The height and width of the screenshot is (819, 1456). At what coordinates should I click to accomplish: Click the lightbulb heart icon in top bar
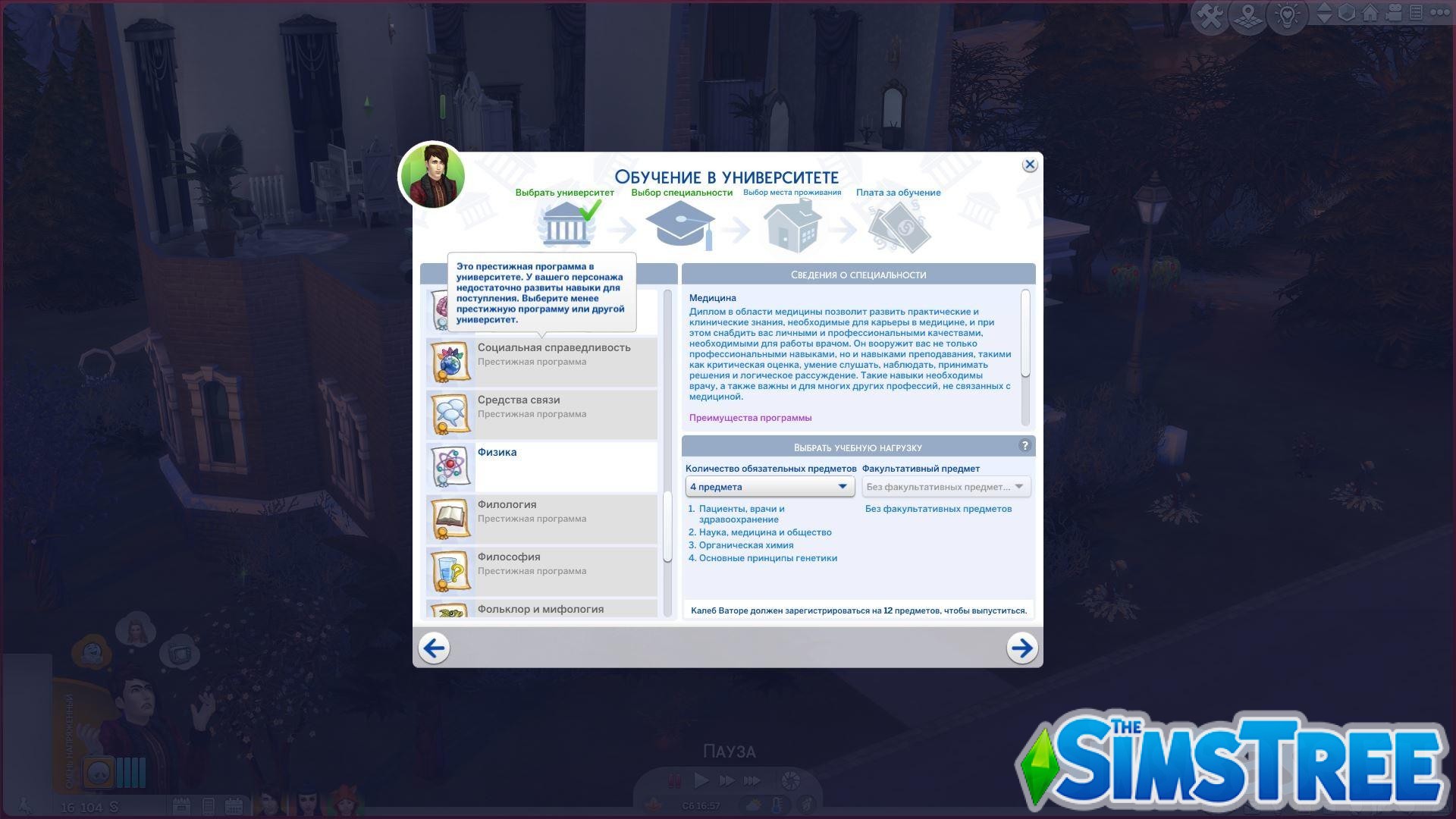pos(1287,15)
